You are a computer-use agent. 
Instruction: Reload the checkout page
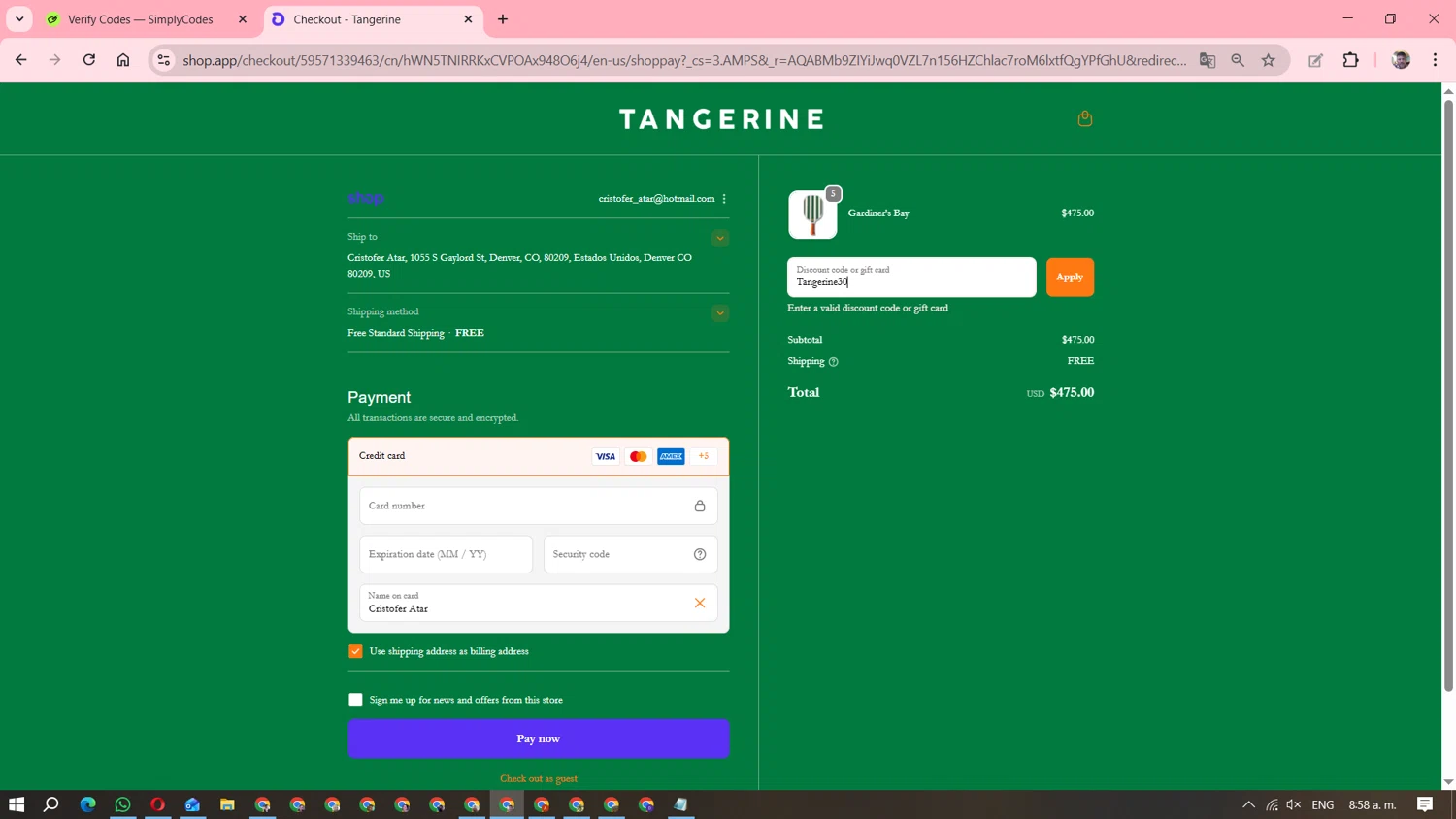(88, 60)
